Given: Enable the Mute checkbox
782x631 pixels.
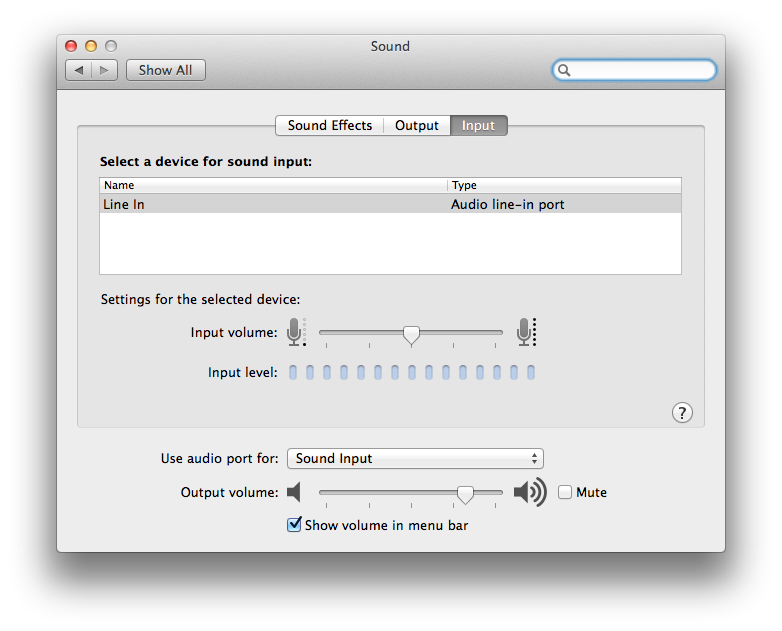Looking at the screenshot, I should click(x=565, y=492).
